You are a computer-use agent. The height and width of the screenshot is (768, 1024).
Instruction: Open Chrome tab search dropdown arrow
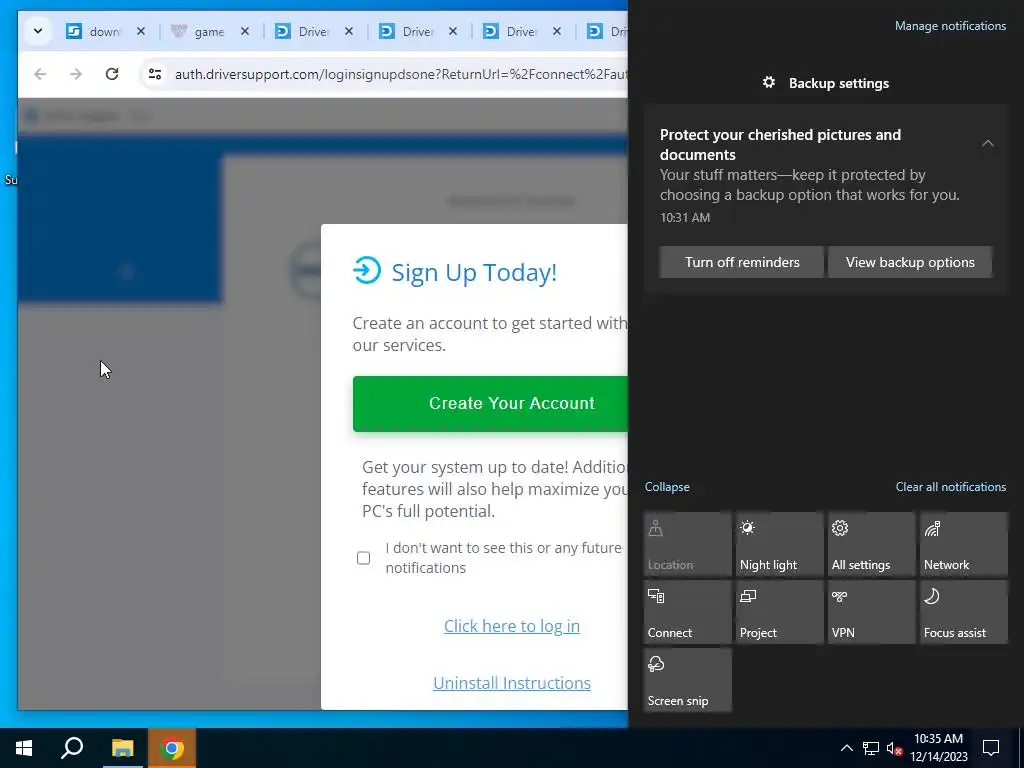[x=38, y=31]
